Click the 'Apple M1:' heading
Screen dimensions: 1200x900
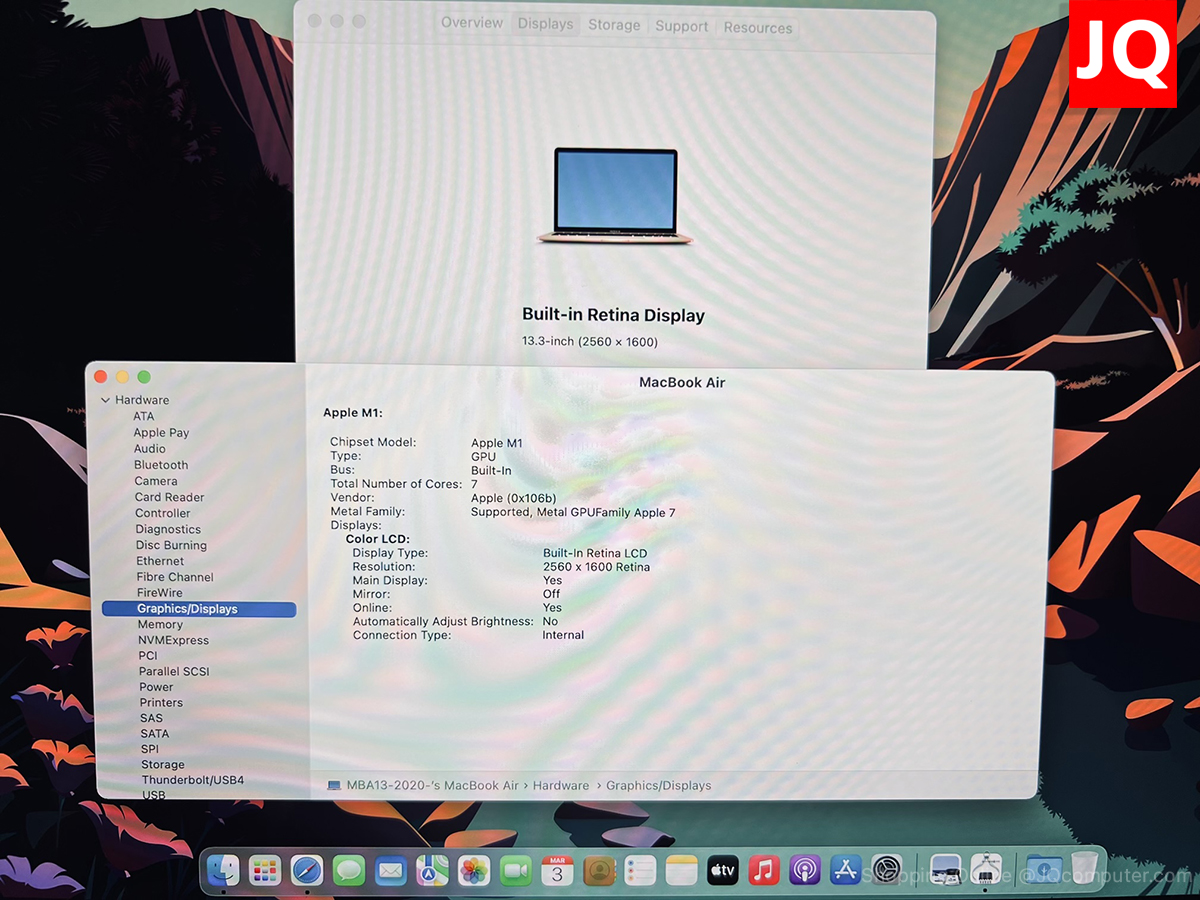(x=353, y=413)
